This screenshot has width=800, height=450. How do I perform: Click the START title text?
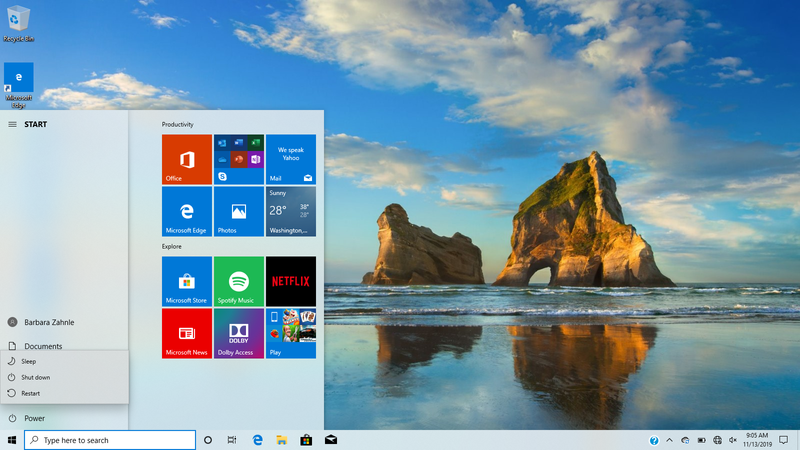36,124
